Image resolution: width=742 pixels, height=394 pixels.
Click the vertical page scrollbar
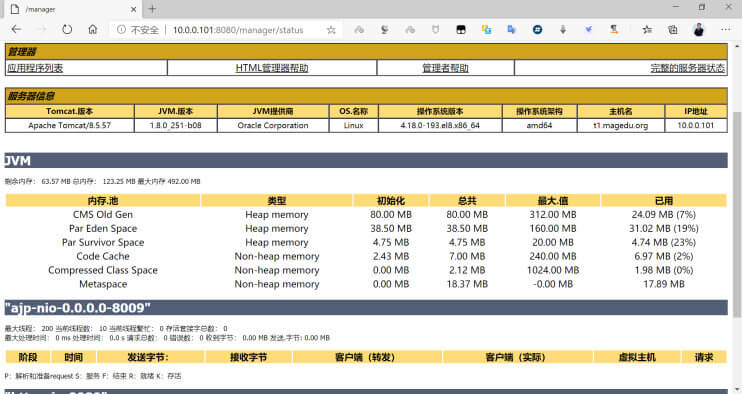coord(737,214)
